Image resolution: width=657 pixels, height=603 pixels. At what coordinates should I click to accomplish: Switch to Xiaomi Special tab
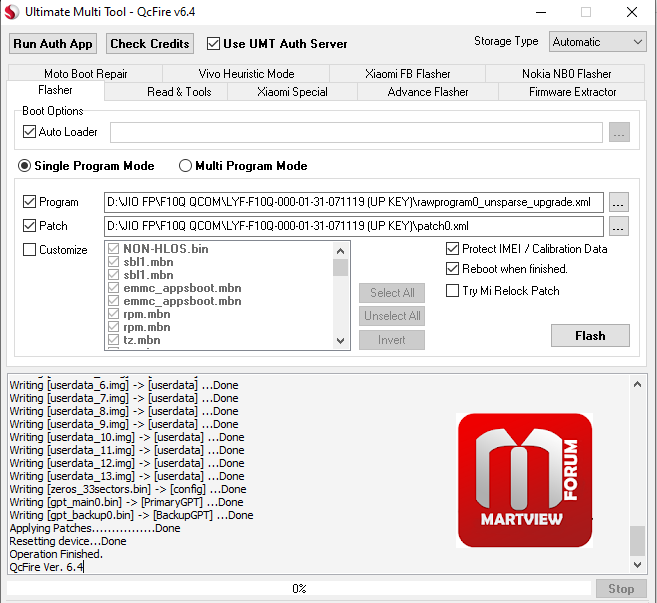[x=292, y=92]
